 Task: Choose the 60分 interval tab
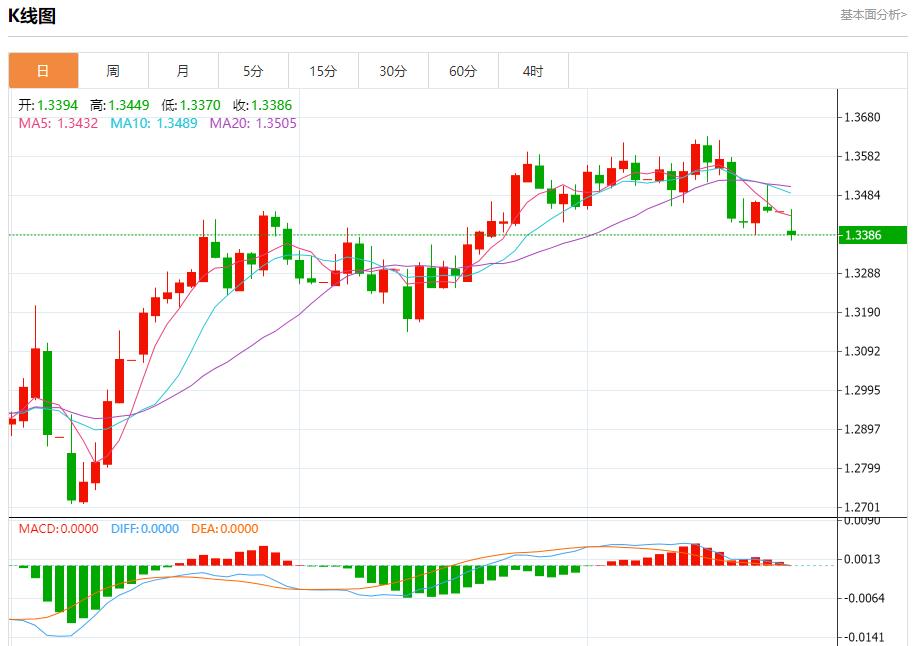[463, 71]
